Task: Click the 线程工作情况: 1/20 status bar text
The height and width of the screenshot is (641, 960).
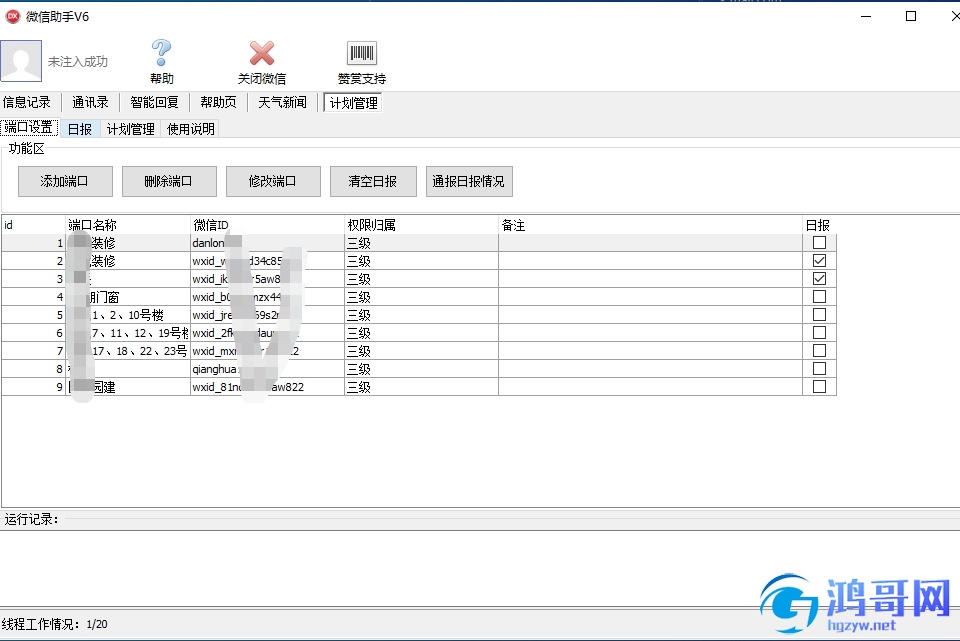Action: coord(54,624)
